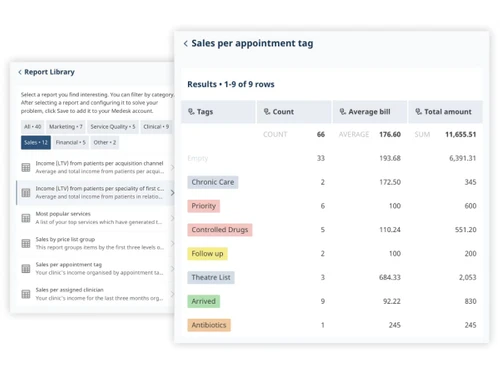Viewport: 500px width, 375px height.
Task: Expand Income per speciality of first report chevron
Action: [172, 193]
